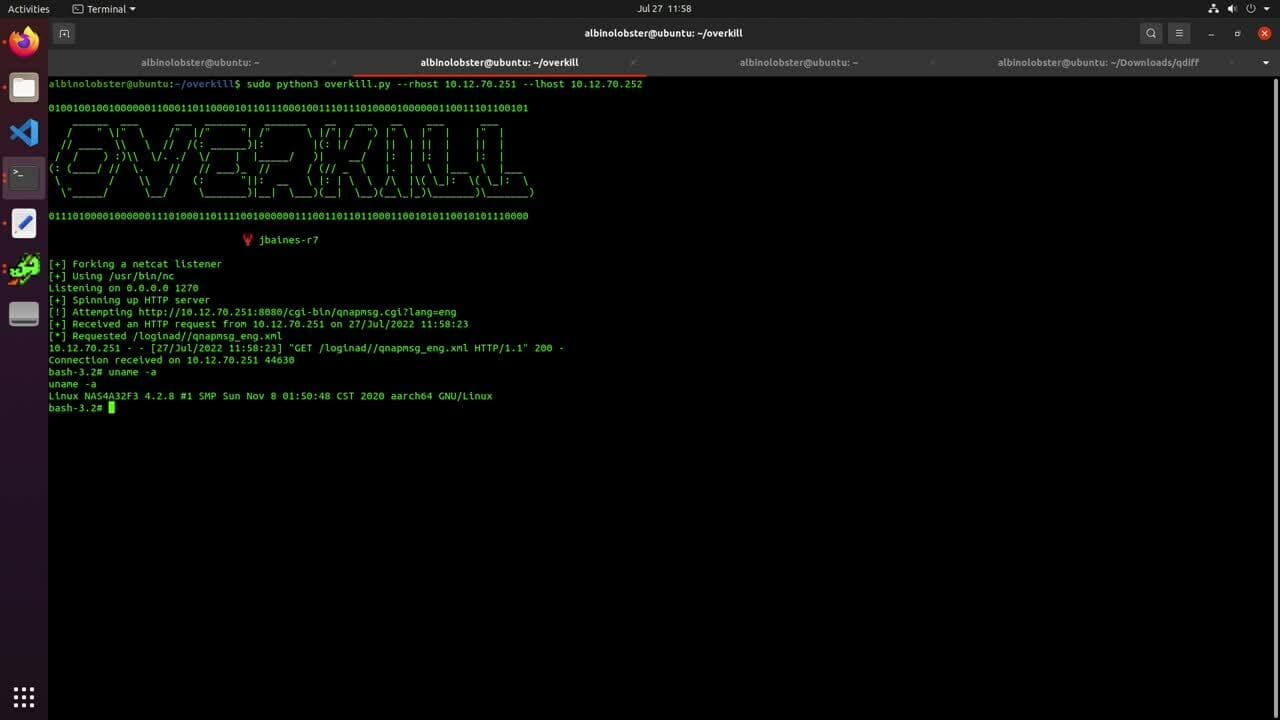Click the sudo python3 overkill.py command text
The width and height of the screenshot is (1280, 720).
coord(444,84)
